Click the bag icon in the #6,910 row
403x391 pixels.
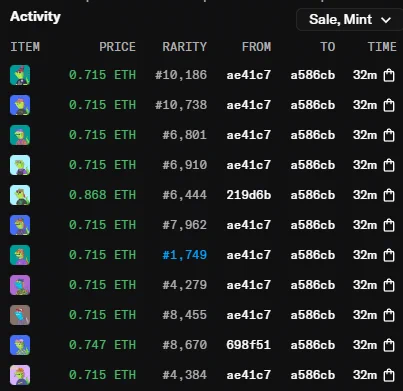pos(389,165)
